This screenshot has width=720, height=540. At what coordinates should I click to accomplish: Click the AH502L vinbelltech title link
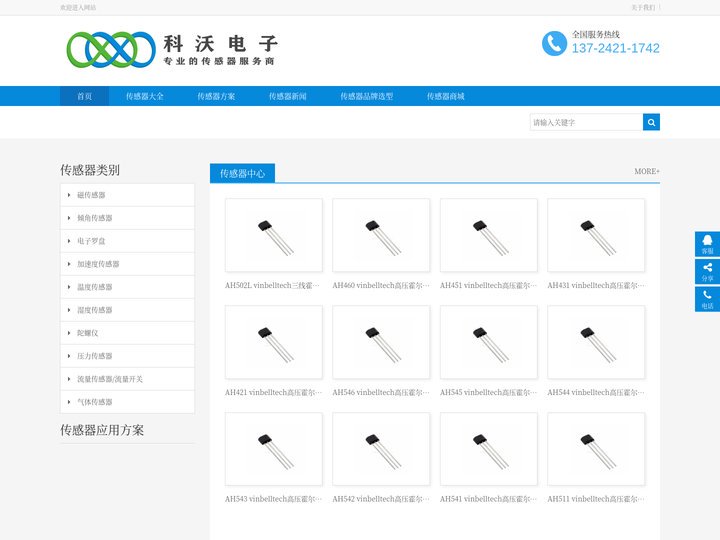272,285
